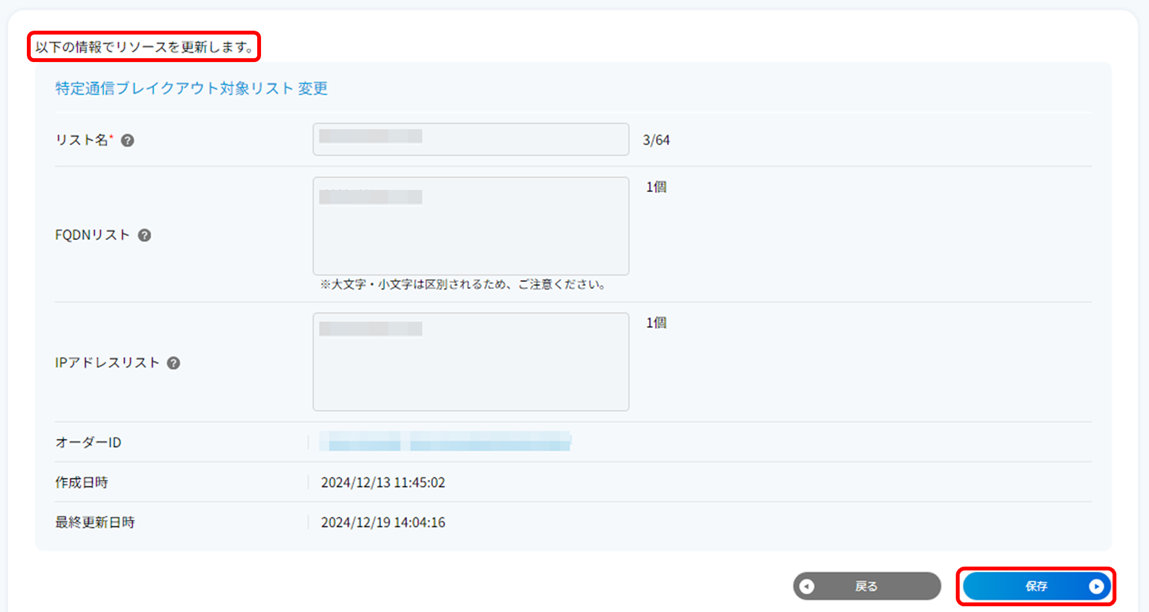Viewport: 1149px width, 612px height.
Task: Click the 作成日時 label
Action: click(81, 482)
